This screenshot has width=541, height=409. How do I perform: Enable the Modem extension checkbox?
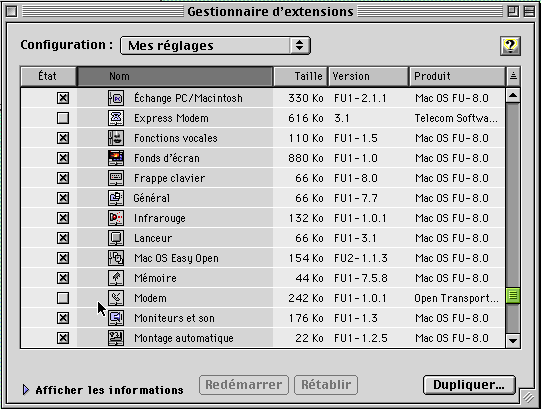click(63, 298)
